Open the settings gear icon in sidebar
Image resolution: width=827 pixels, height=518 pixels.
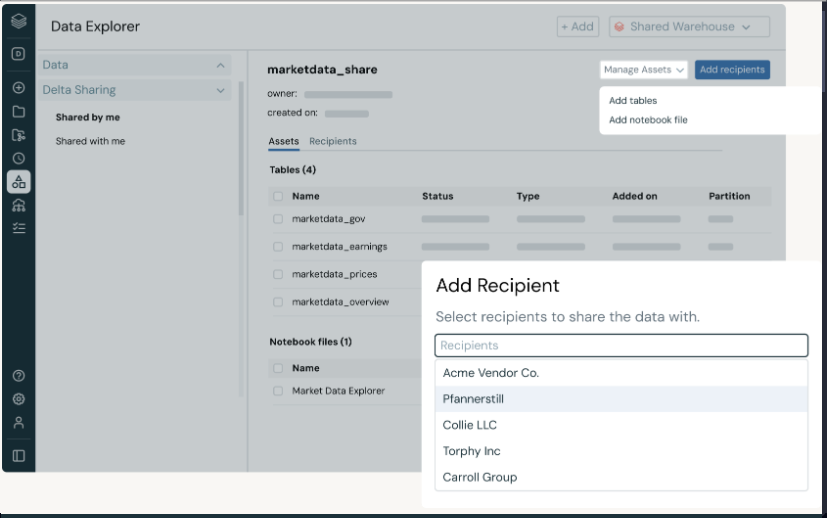[x=18, y=399]
